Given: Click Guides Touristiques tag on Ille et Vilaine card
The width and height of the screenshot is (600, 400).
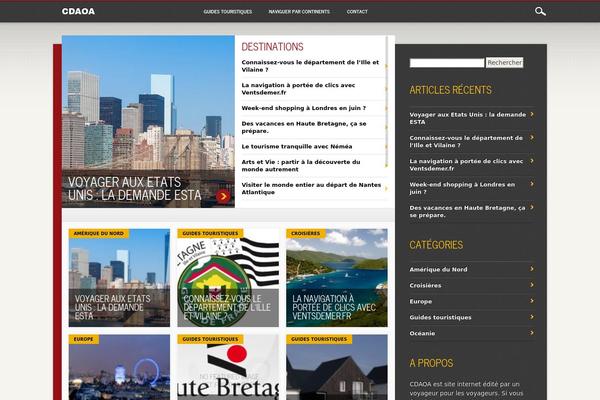Looking at the screenshot, I should click(210, 233).
